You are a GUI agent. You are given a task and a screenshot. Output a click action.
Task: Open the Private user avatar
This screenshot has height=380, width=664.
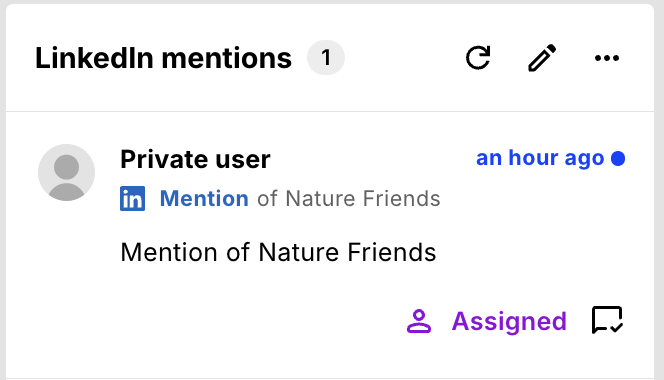(66, 172)
